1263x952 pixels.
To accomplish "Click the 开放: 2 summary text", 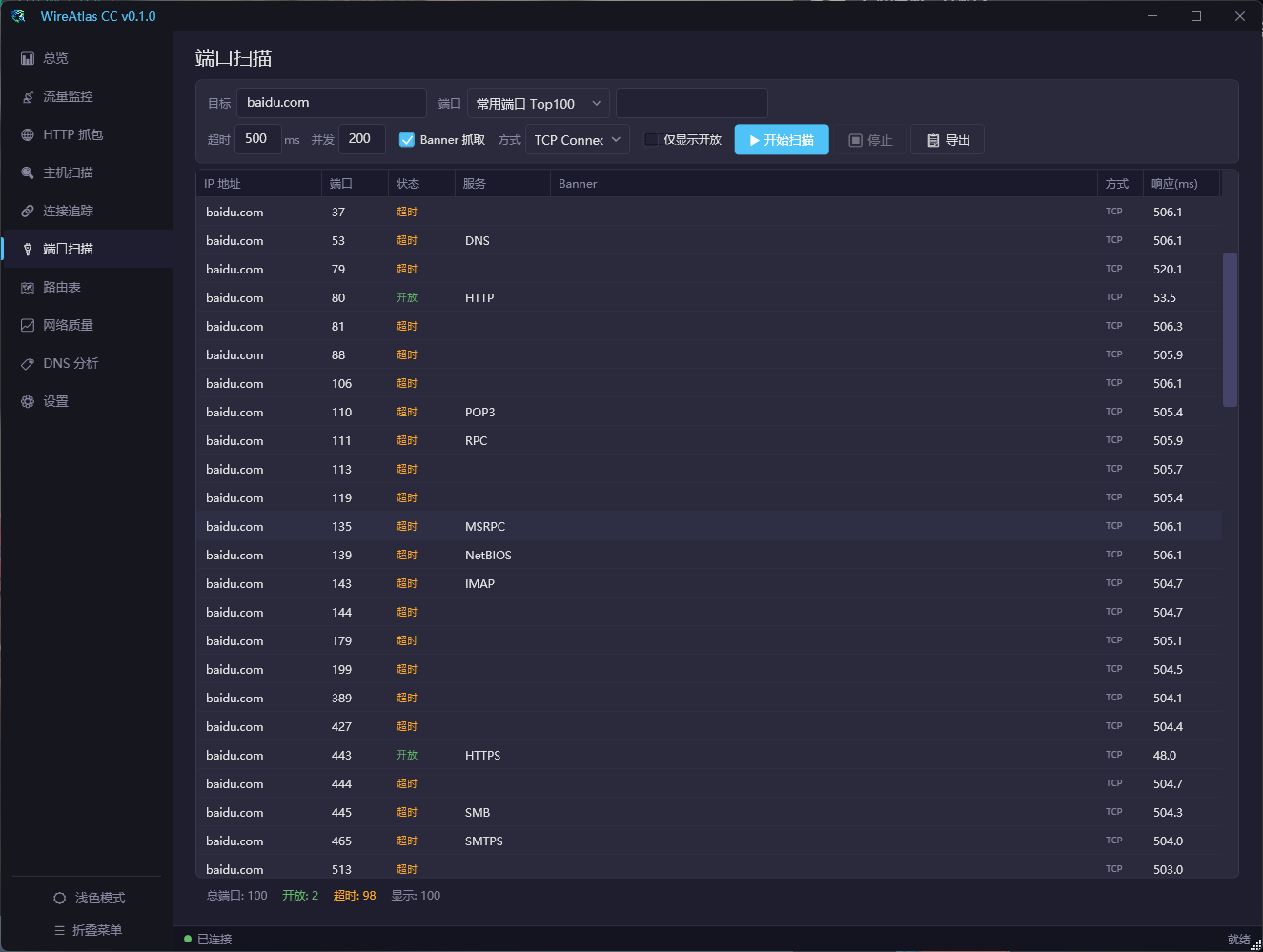I will click(x=300, y=895).
